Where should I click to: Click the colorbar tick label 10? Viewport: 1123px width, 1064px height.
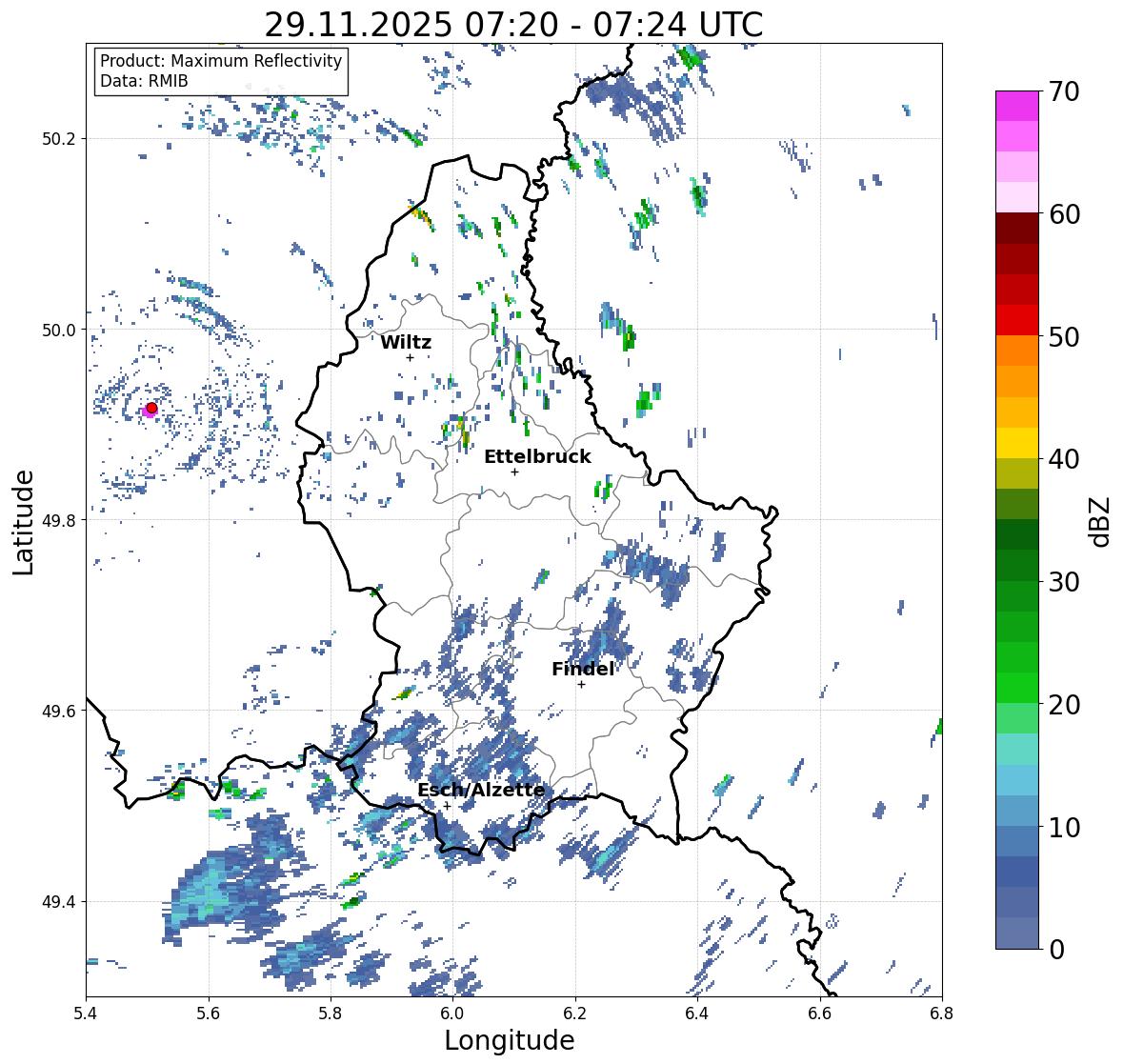pos(1064,827)
